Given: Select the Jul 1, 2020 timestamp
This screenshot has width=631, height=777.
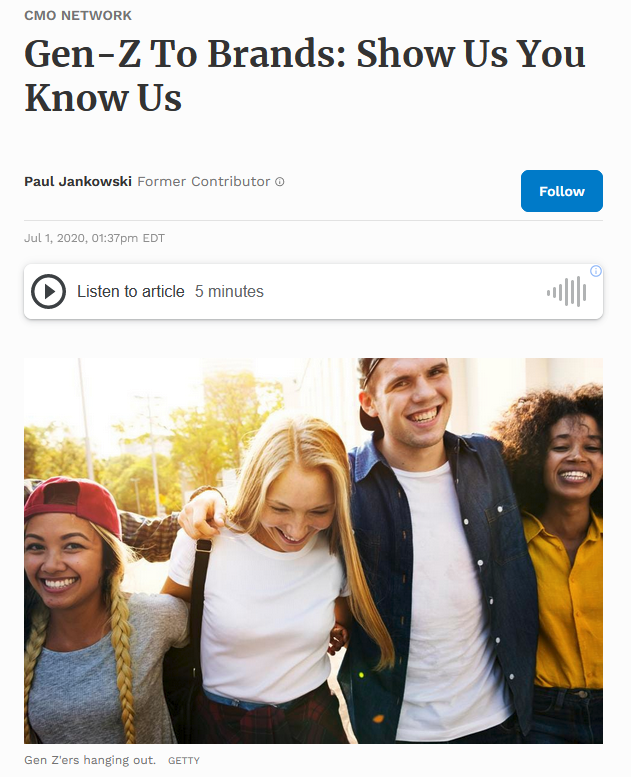Looking at the screenshot, I should [94, 238].
